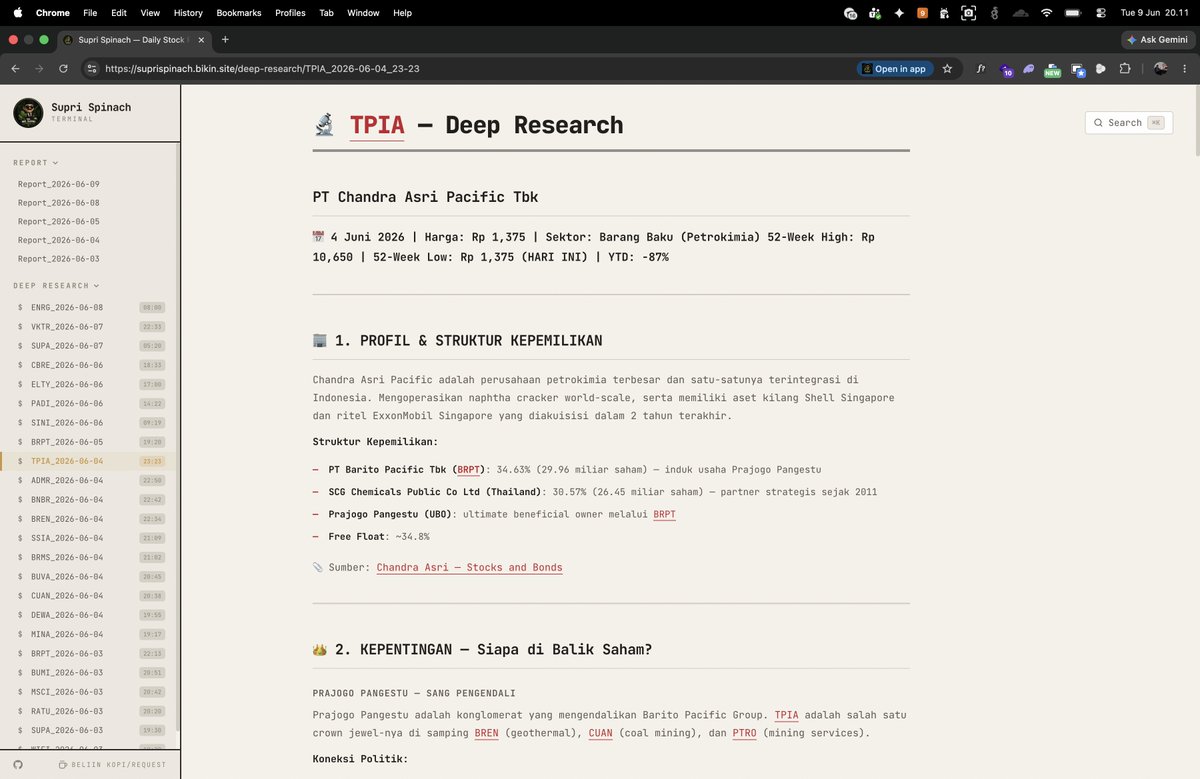
Task: Open a new browser tab
Action: click(225, 39)
